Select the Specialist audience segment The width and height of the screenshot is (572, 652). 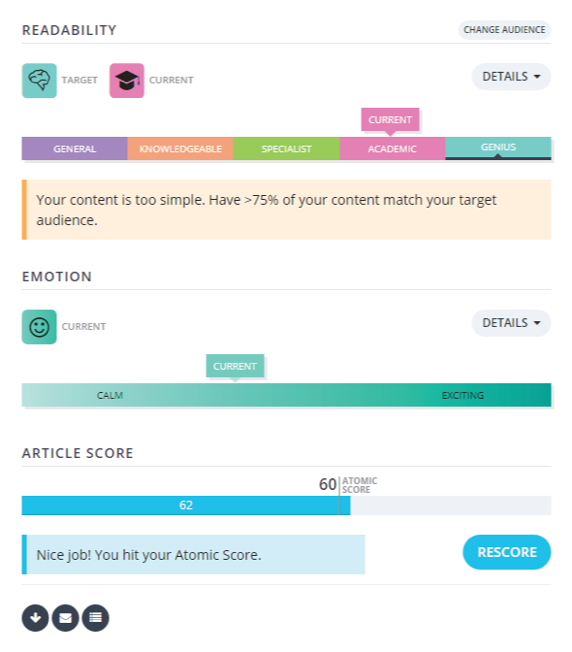coord(286,149)
